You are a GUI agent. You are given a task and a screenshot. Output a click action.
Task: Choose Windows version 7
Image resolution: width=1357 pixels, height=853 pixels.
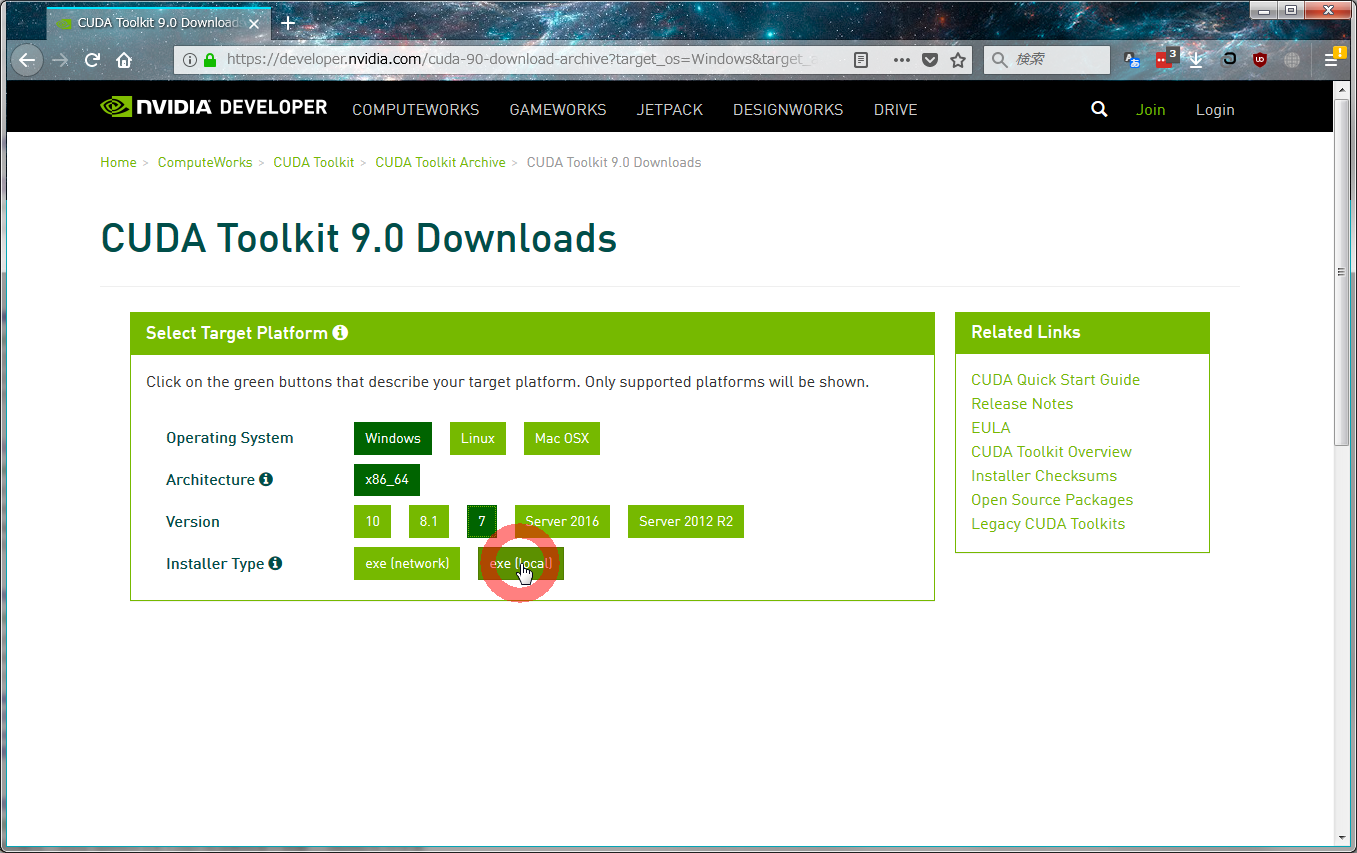482,522
